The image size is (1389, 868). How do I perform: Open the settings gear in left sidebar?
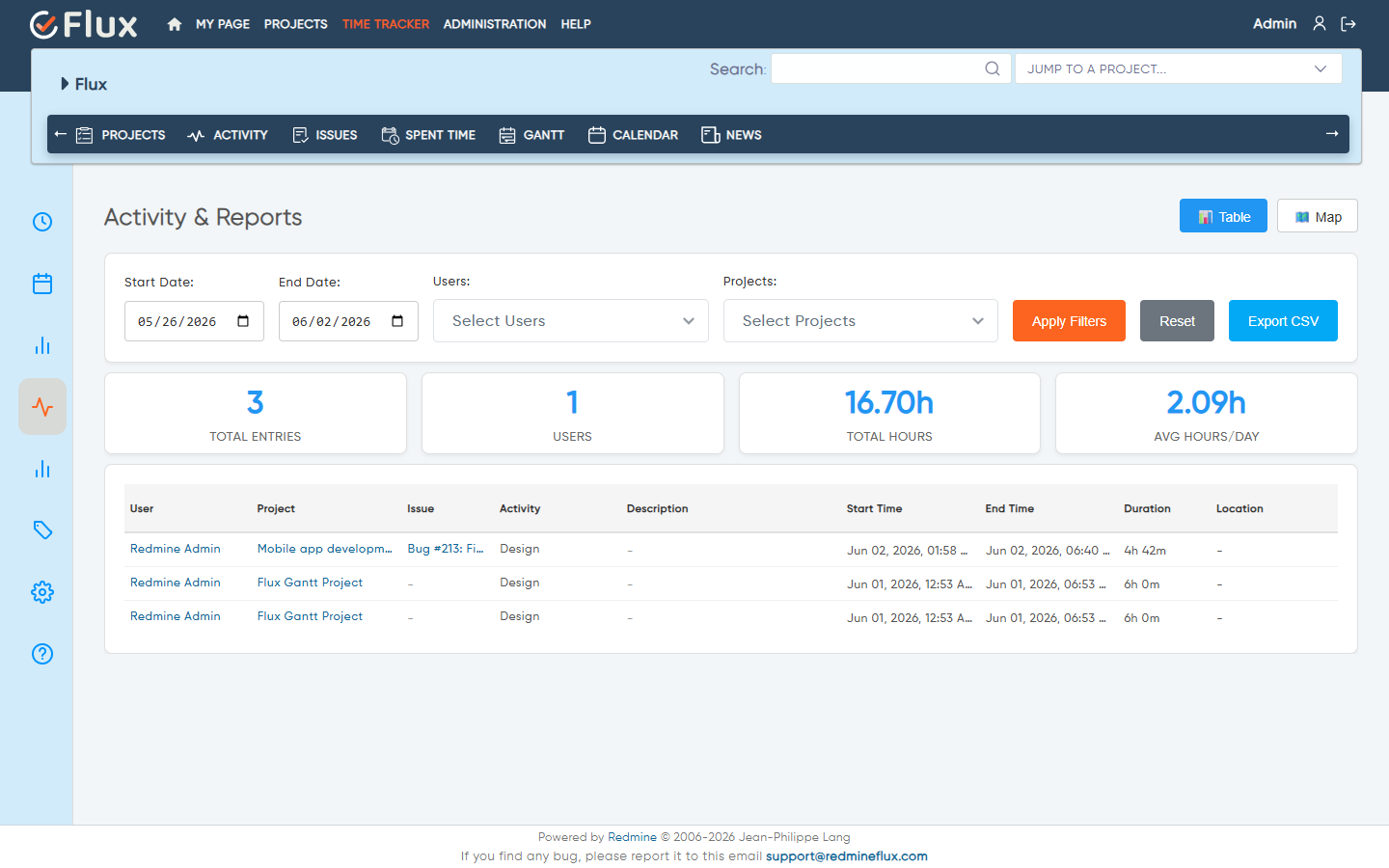click(42, 592)
